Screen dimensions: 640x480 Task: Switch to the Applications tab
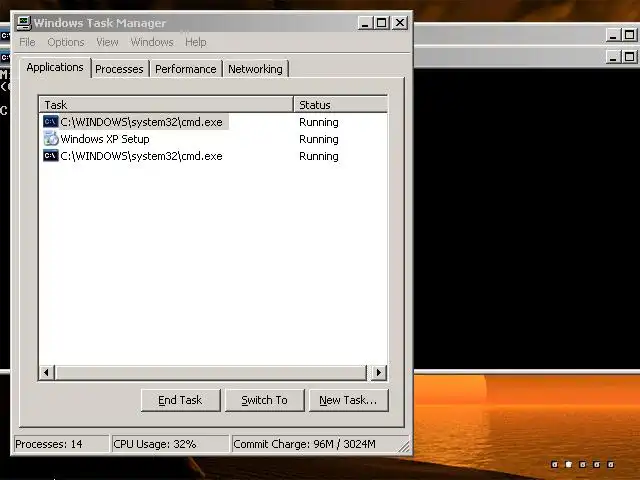click(x=55, y=67)
